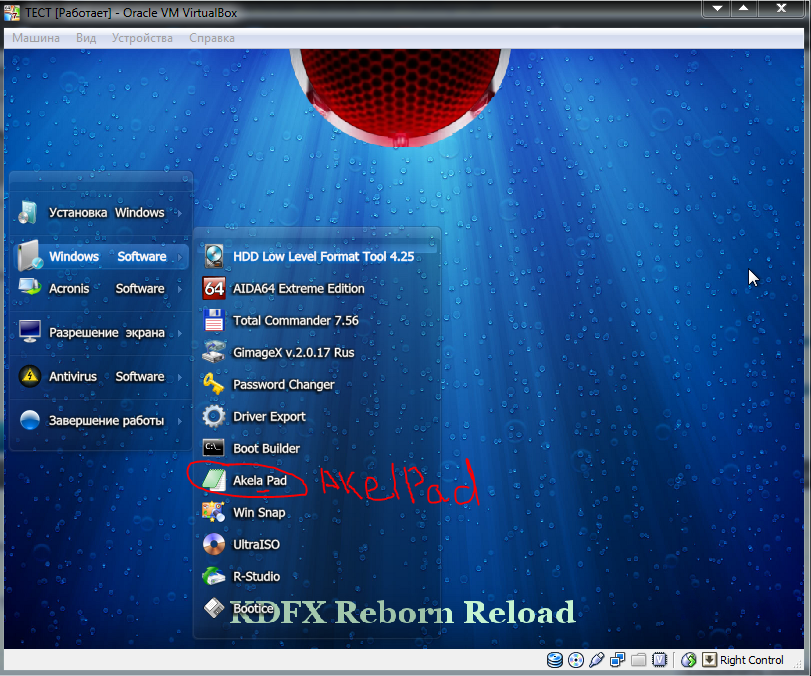The width and height of the screenshot is (811, 676).
Task: Expand Установка Windows submenu arrow
Action: tap(179, 213)
